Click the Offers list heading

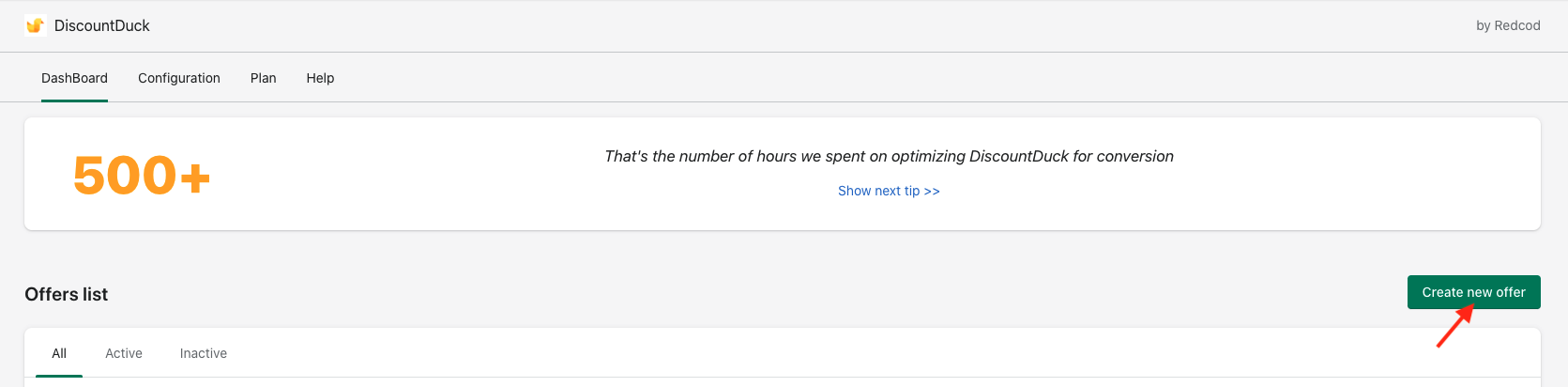(x=67, y=294)
